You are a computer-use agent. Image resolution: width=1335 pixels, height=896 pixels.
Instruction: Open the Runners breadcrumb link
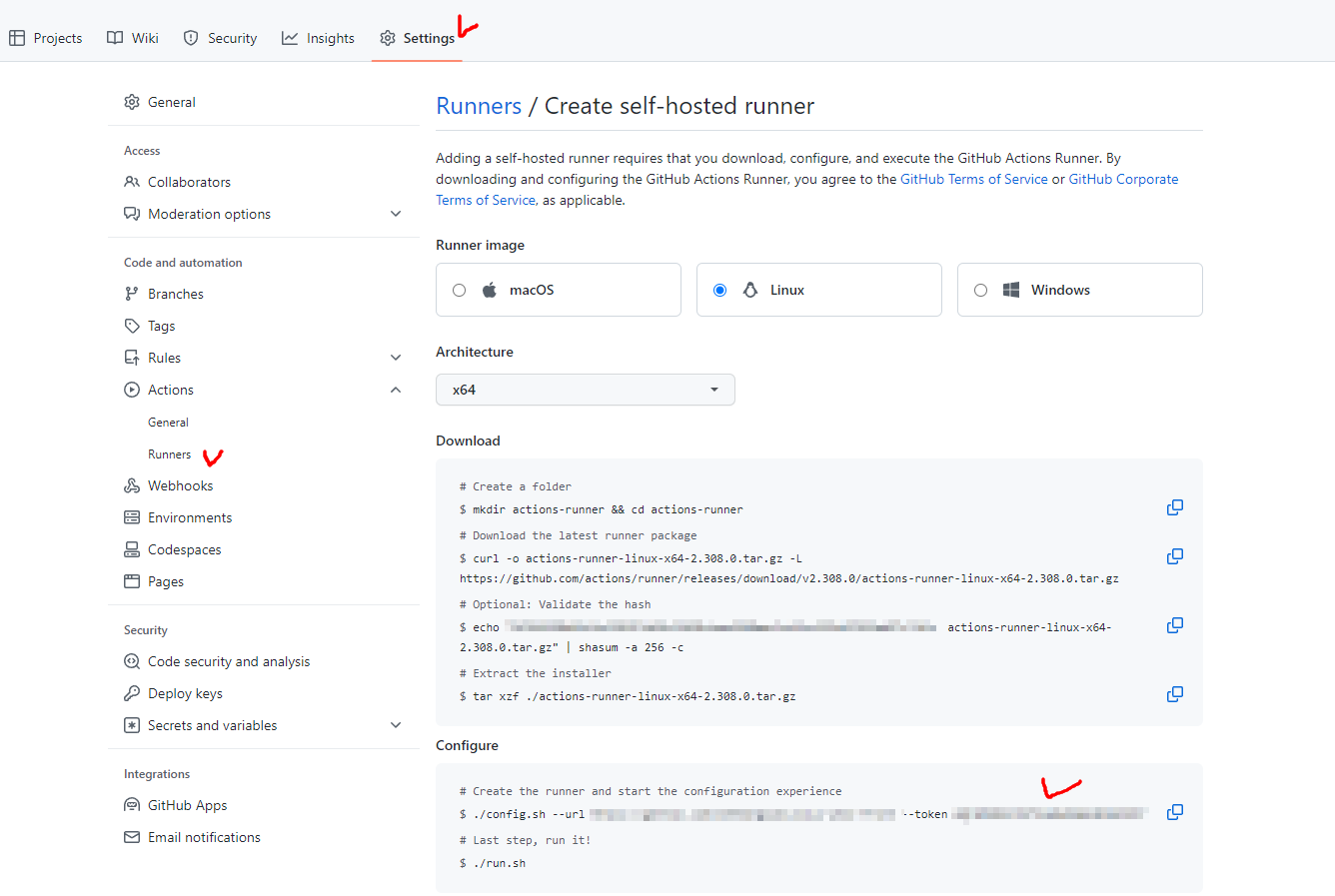pos(479,106)
